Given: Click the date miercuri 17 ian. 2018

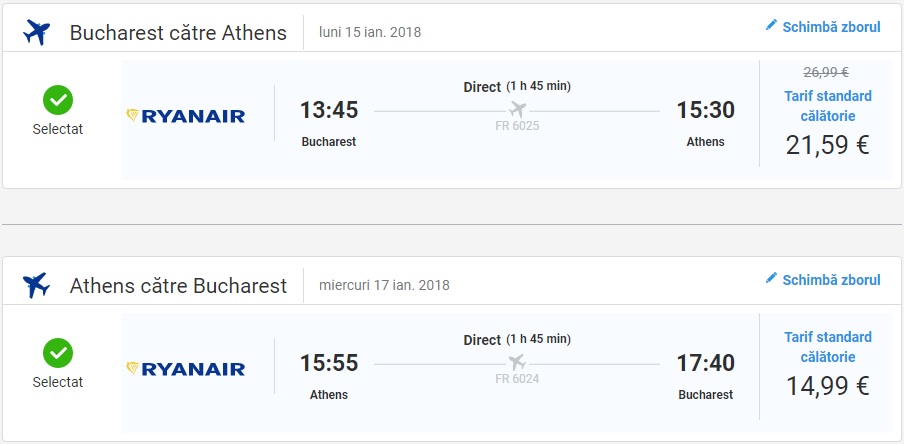Looking at the screenshot, I should (x=384, y=285).
